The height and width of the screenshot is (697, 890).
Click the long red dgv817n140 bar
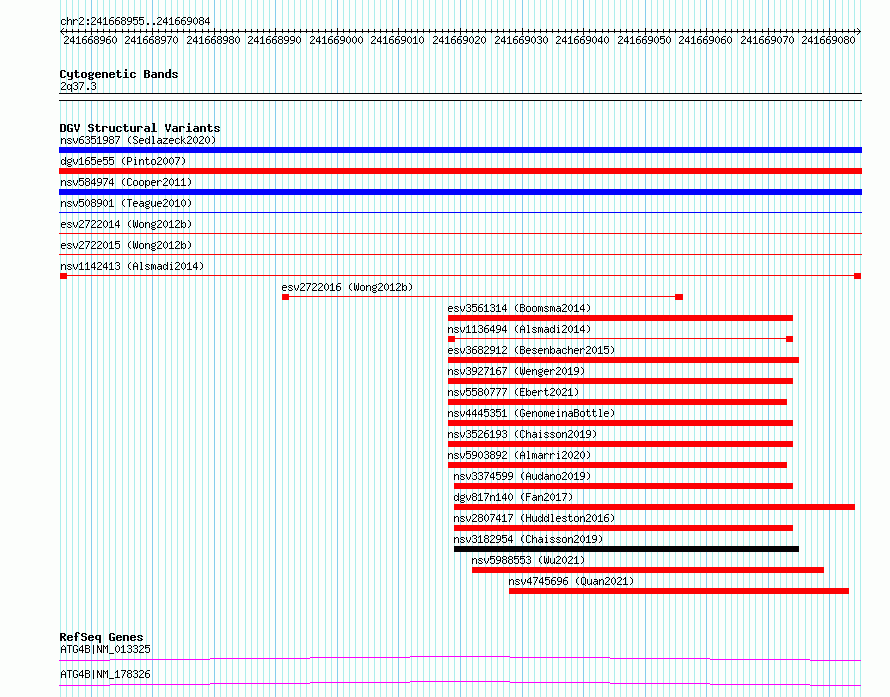654,507
